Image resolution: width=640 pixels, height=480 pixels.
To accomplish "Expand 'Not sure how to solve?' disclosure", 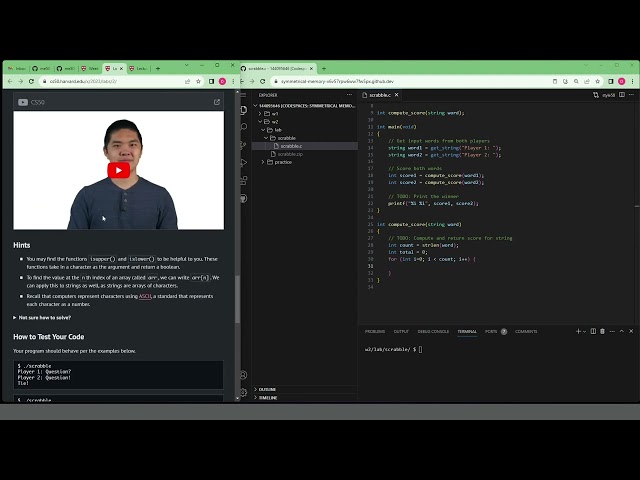I will (x=42, y=318).
